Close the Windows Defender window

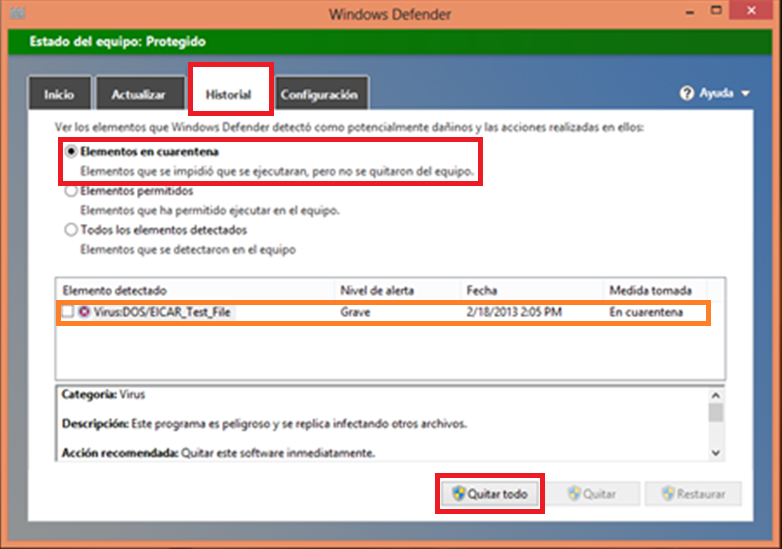pos(752,10)
